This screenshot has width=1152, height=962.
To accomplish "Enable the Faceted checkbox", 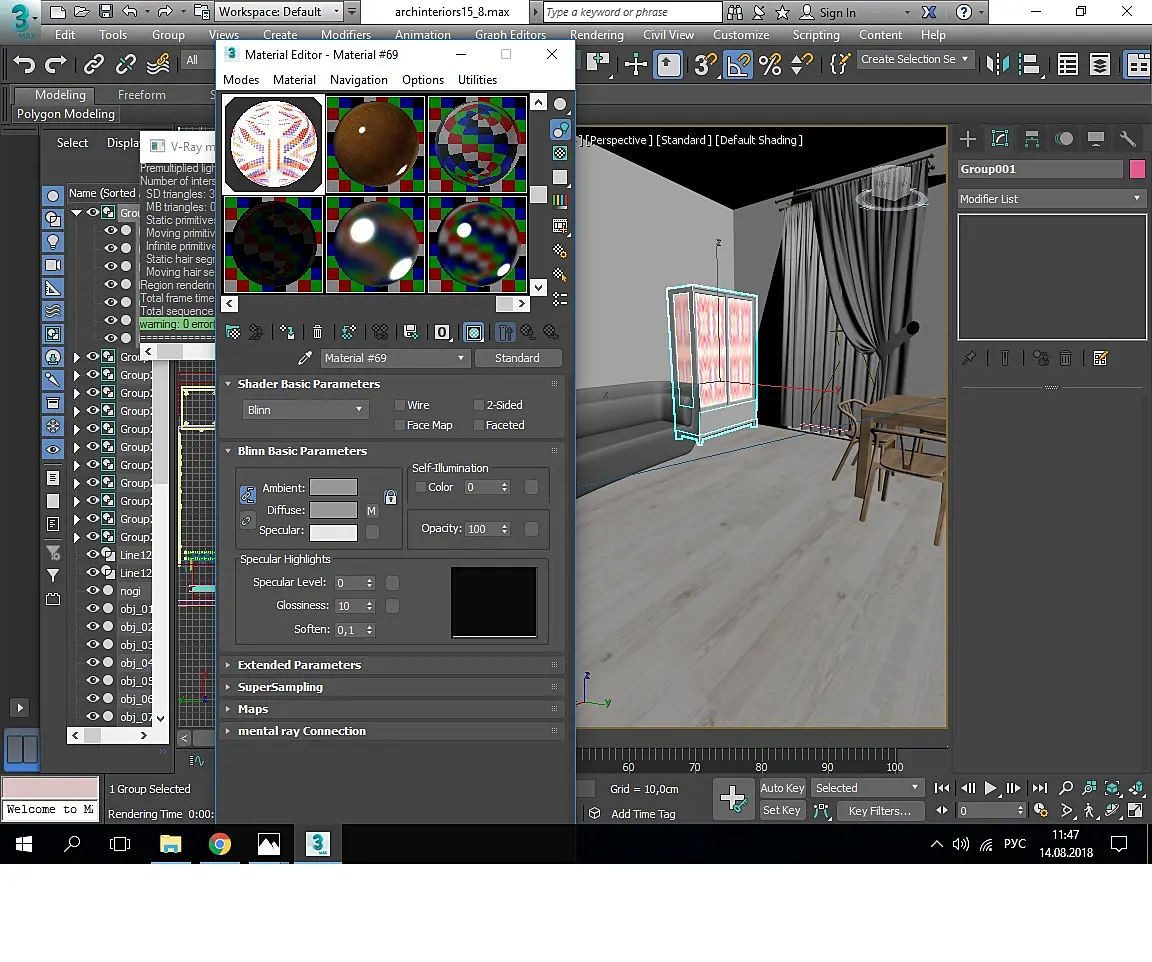I will pyautogui.click(x=478, y=425).
